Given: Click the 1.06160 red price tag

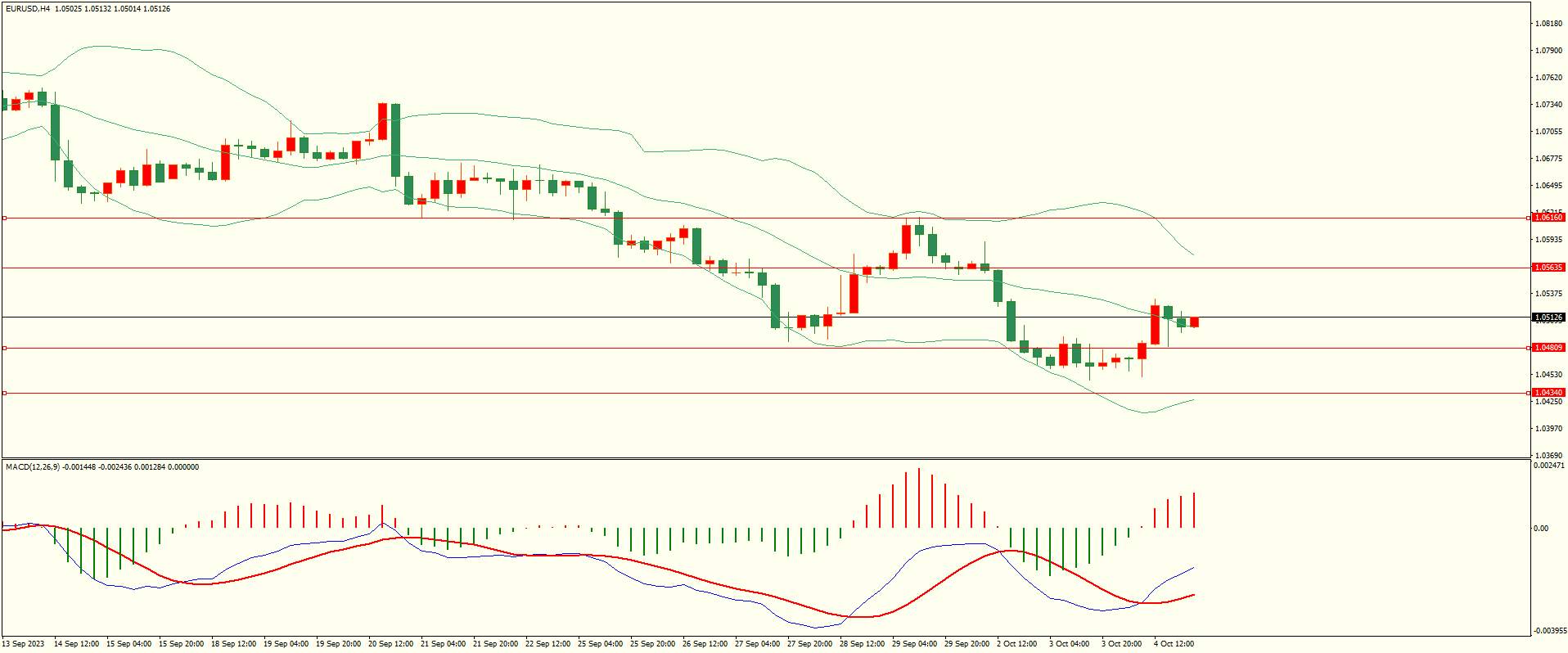Looking at the screenshot, I should click(x=1548, y=218).
